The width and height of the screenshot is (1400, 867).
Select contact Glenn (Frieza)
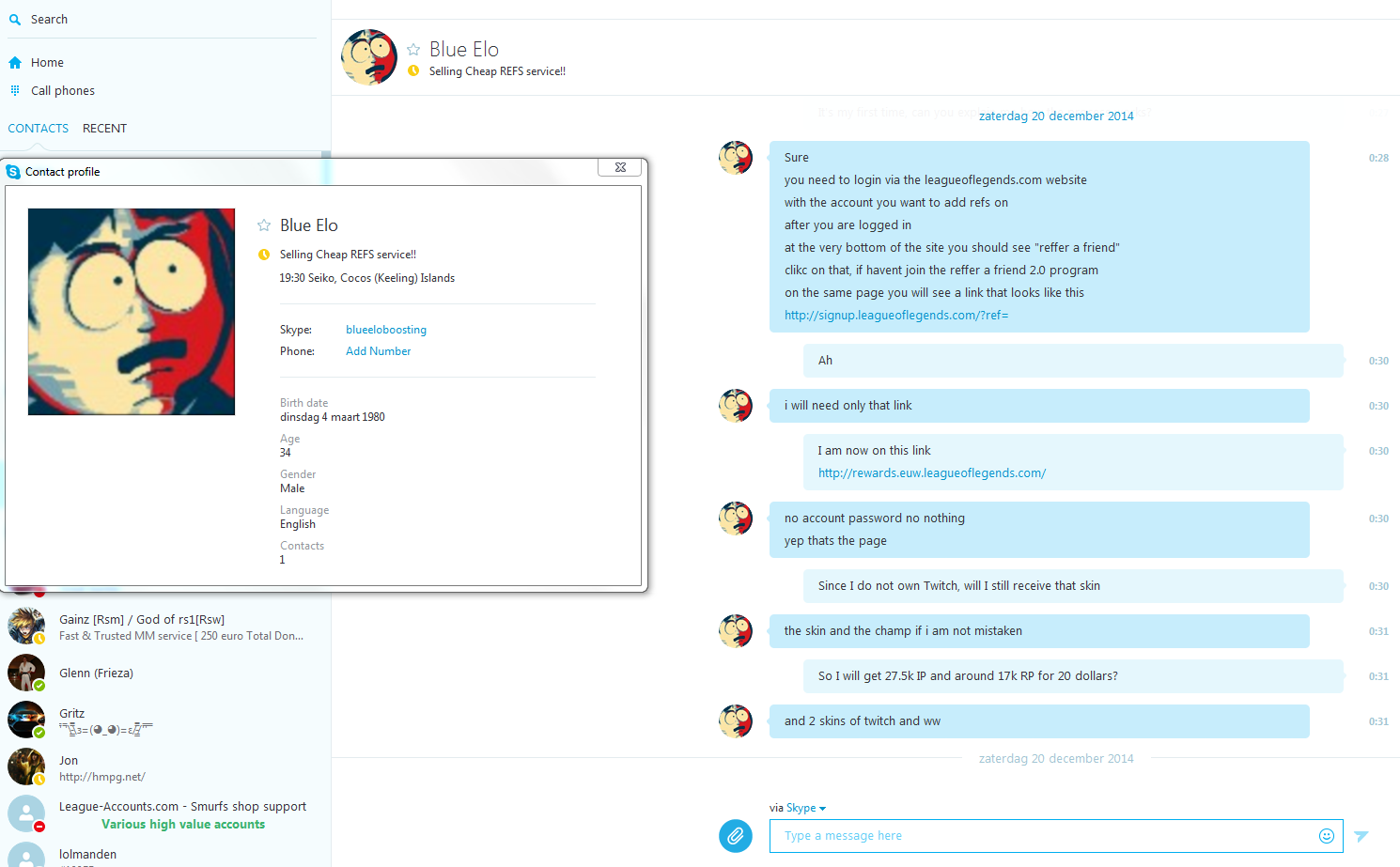click(x=165, y=673)
